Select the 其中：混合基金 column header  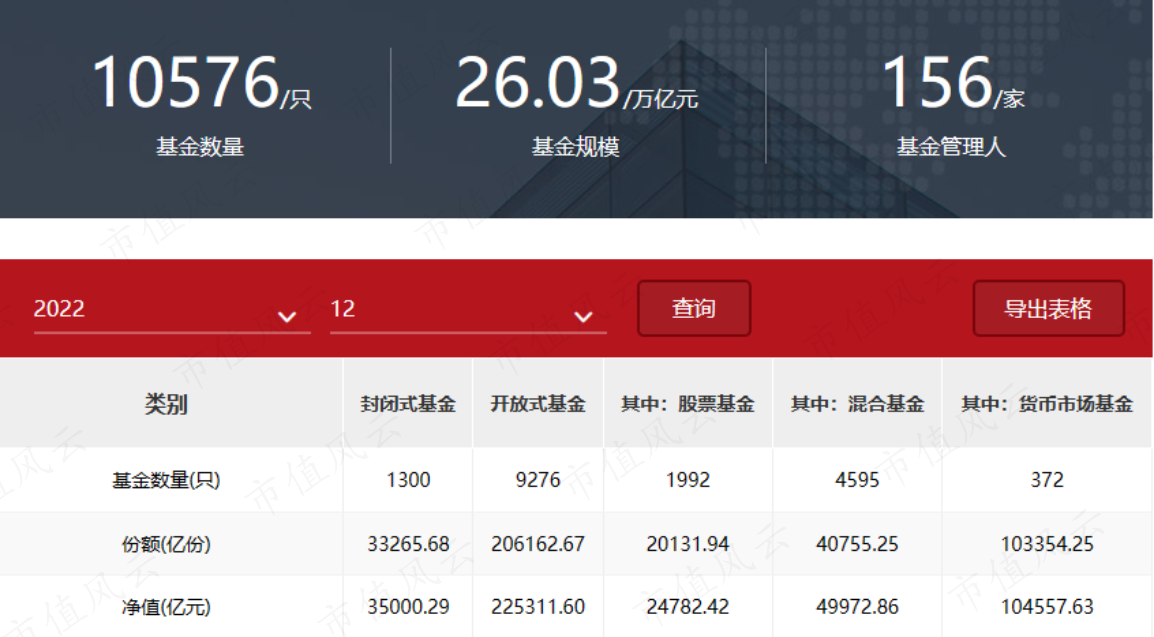(857, 404)
